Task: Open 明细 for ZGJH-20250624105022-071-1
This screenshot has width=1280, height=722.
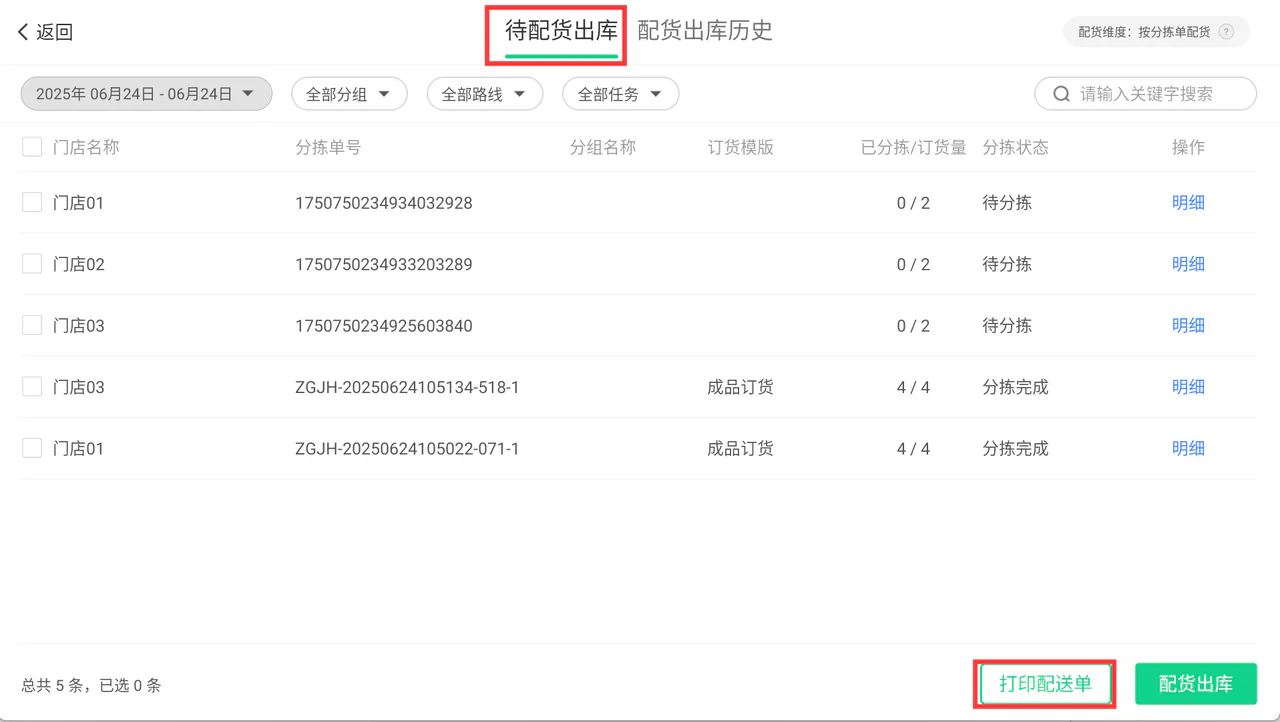Action: (x=1188, y=448)
